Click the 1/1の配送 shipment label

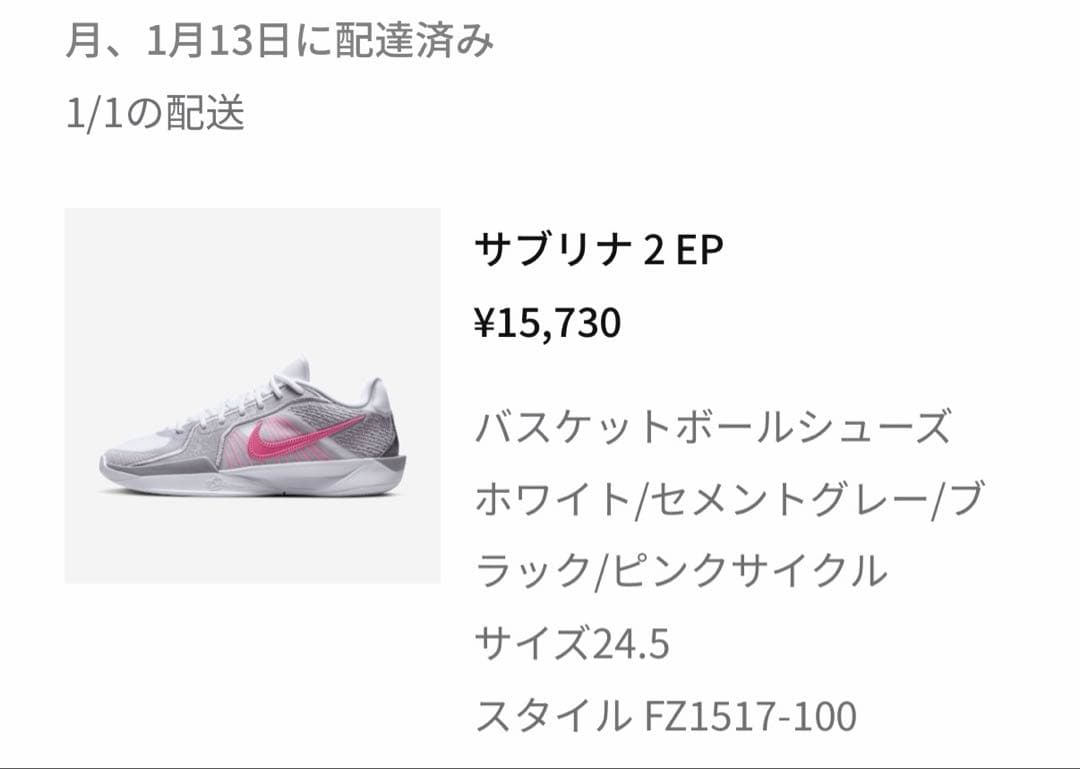pyautogui.click(x=155, y=113)
